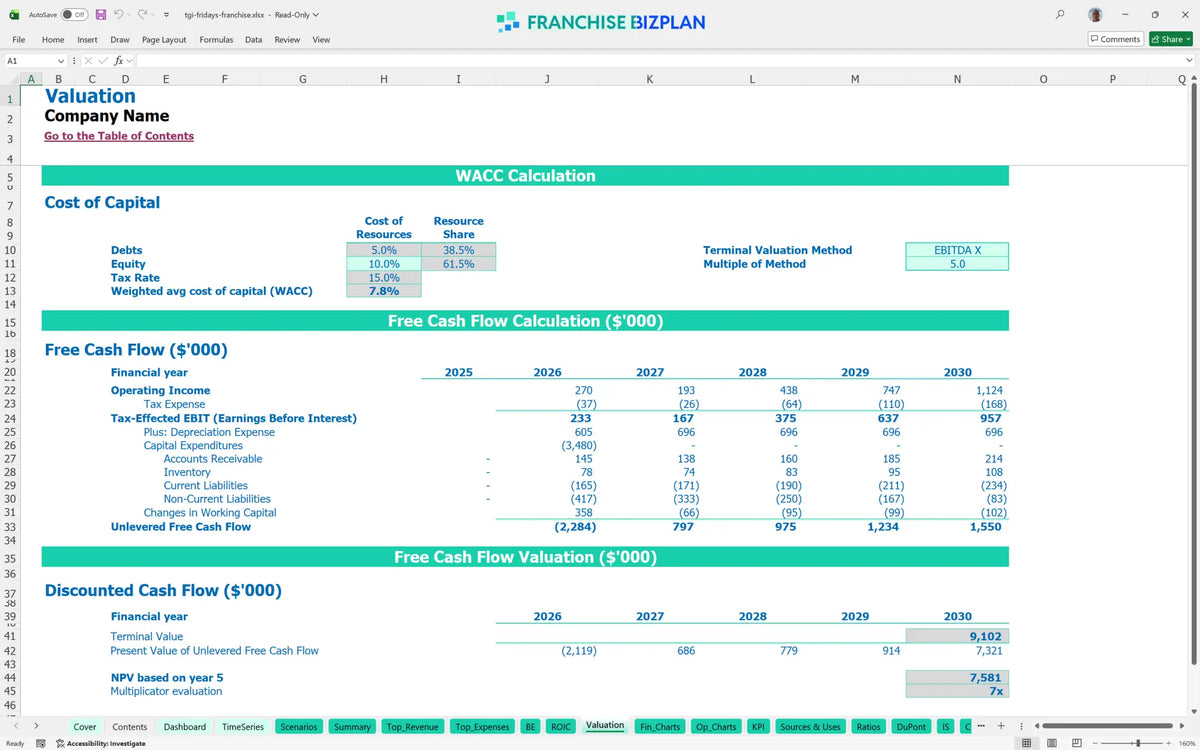Open the Redo history dropdown arrow
1200x750 pixels.
154,15
